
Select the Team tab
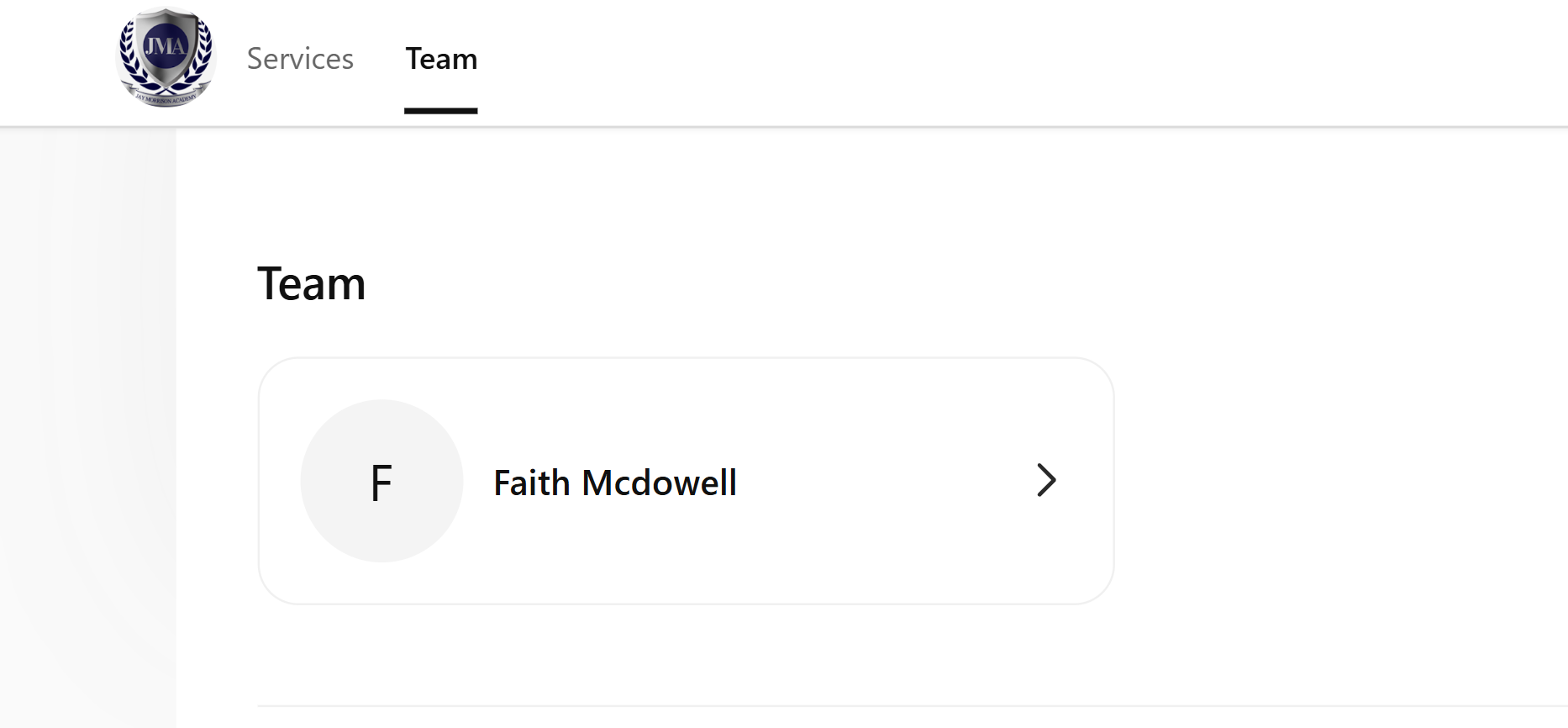coord(441,59)
